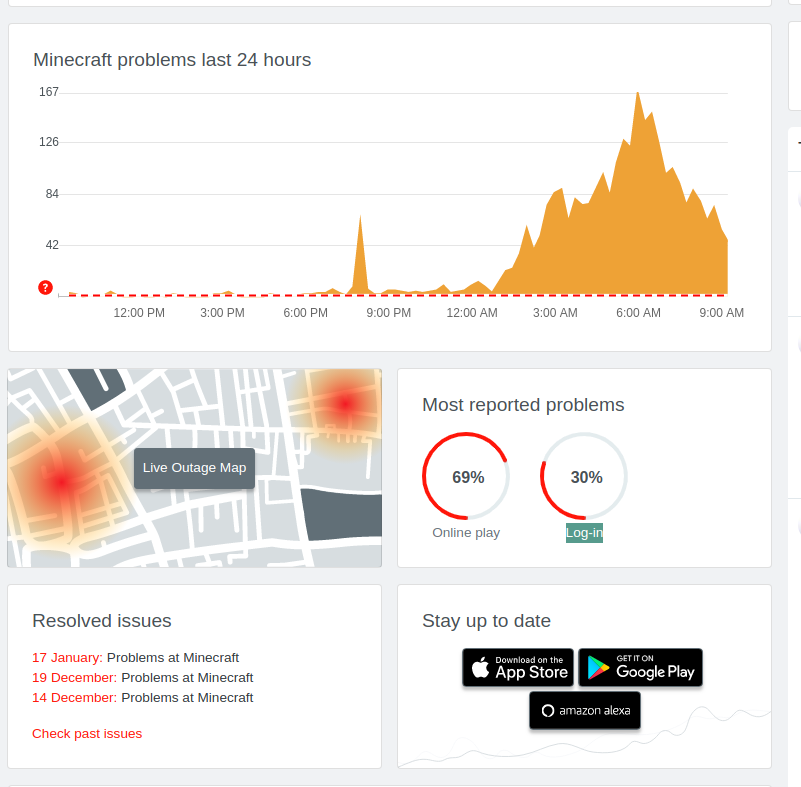Click the 3:00 AM axis label
801x787 pixels.
point(555,313)
